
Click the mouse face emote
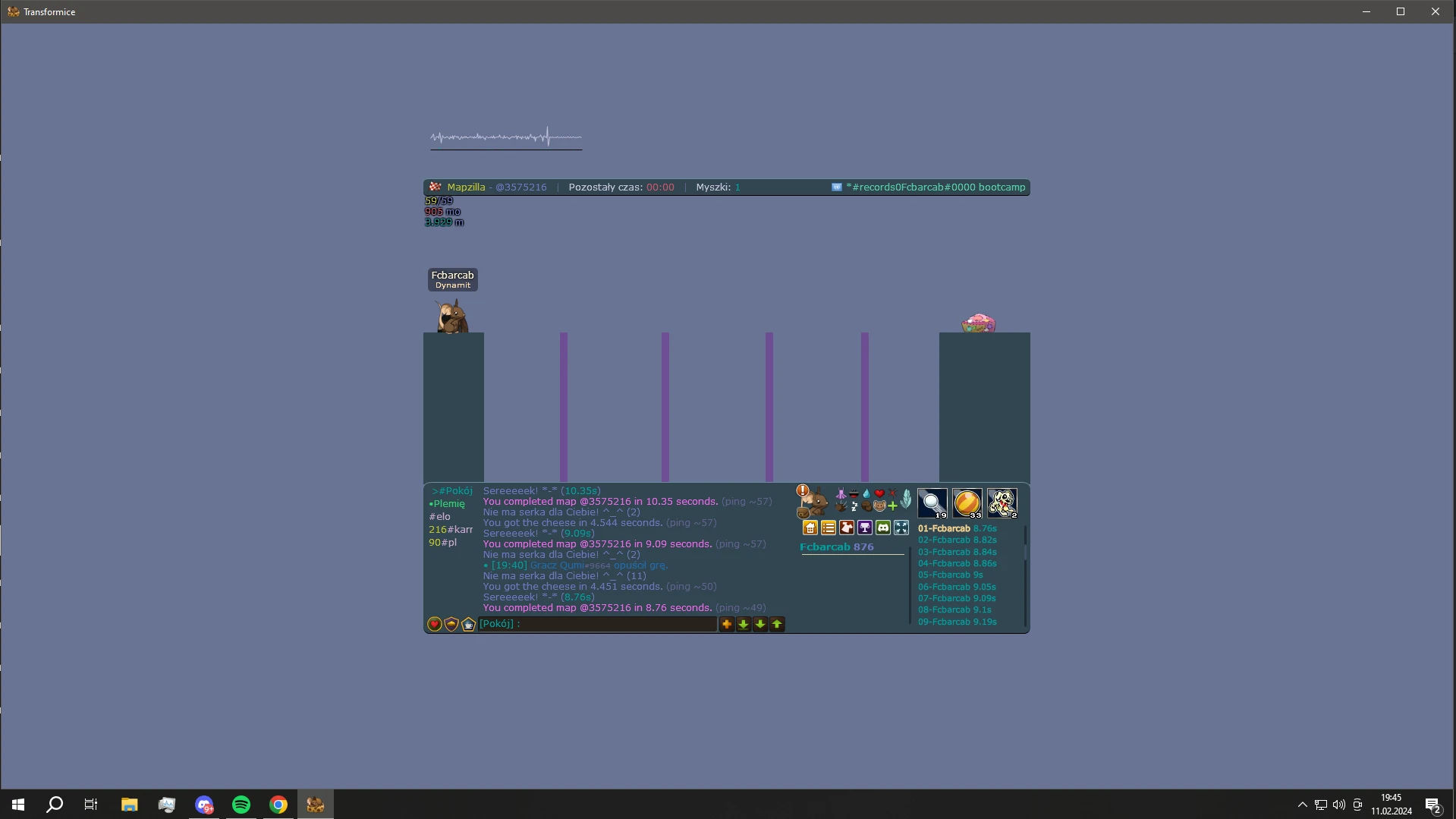[x=879, y=506]
